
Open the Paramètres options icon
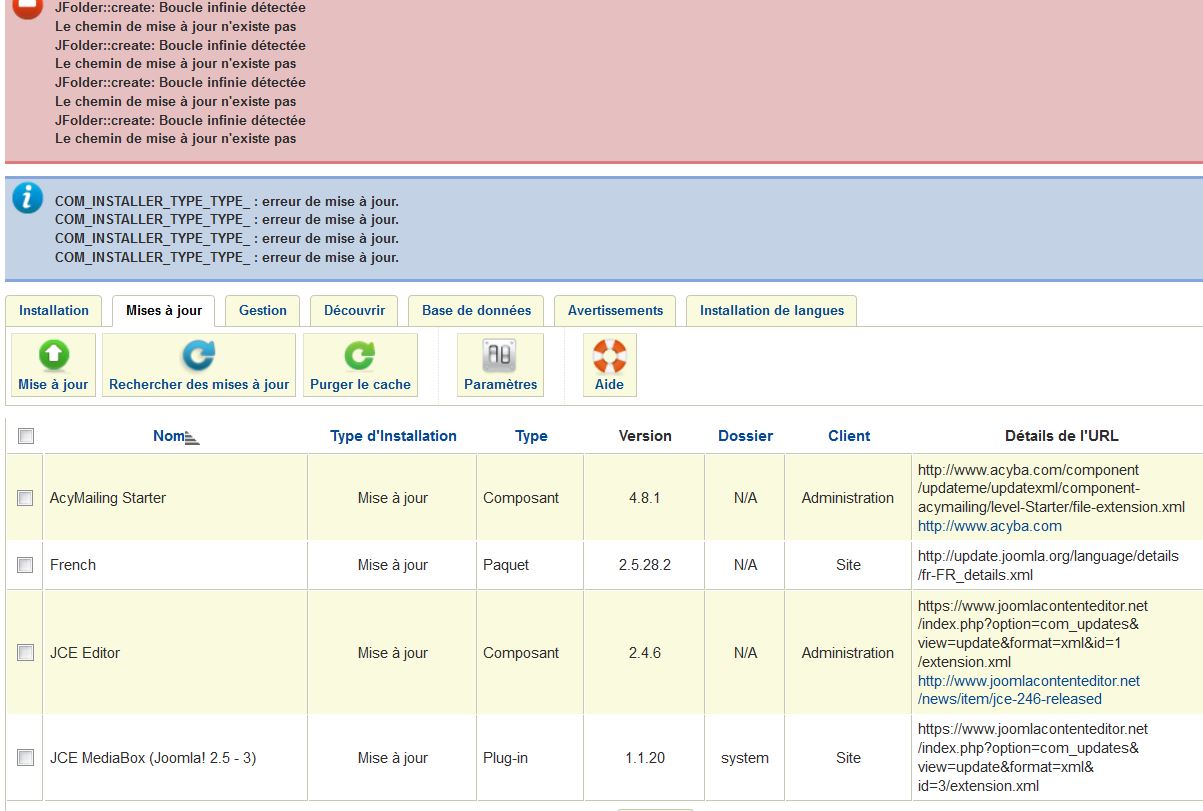click(500, 356)
